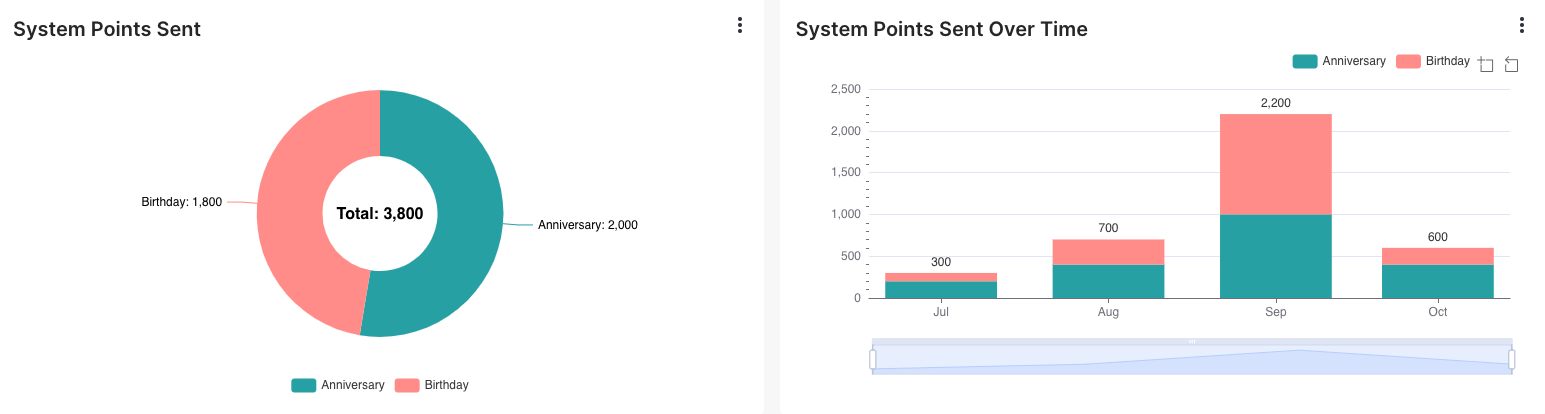
Task: Click left handle of the data zoom slider
Action: 873,359
